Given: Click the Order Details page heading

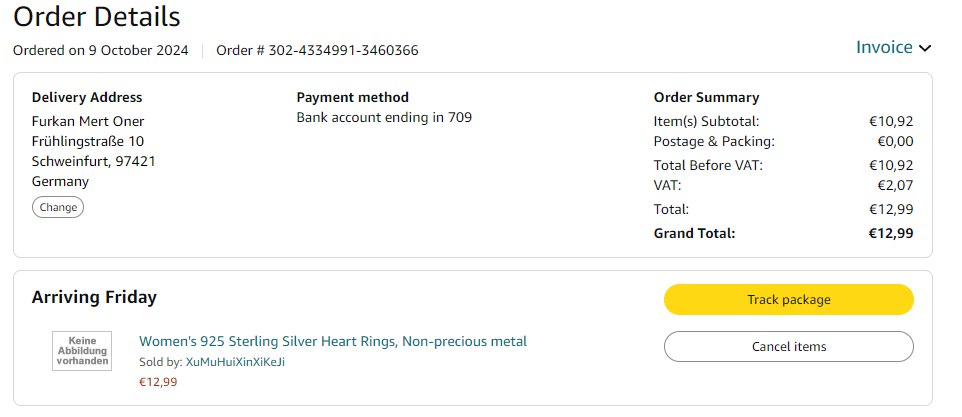Looking at the screenshot, I should point(97,17).
